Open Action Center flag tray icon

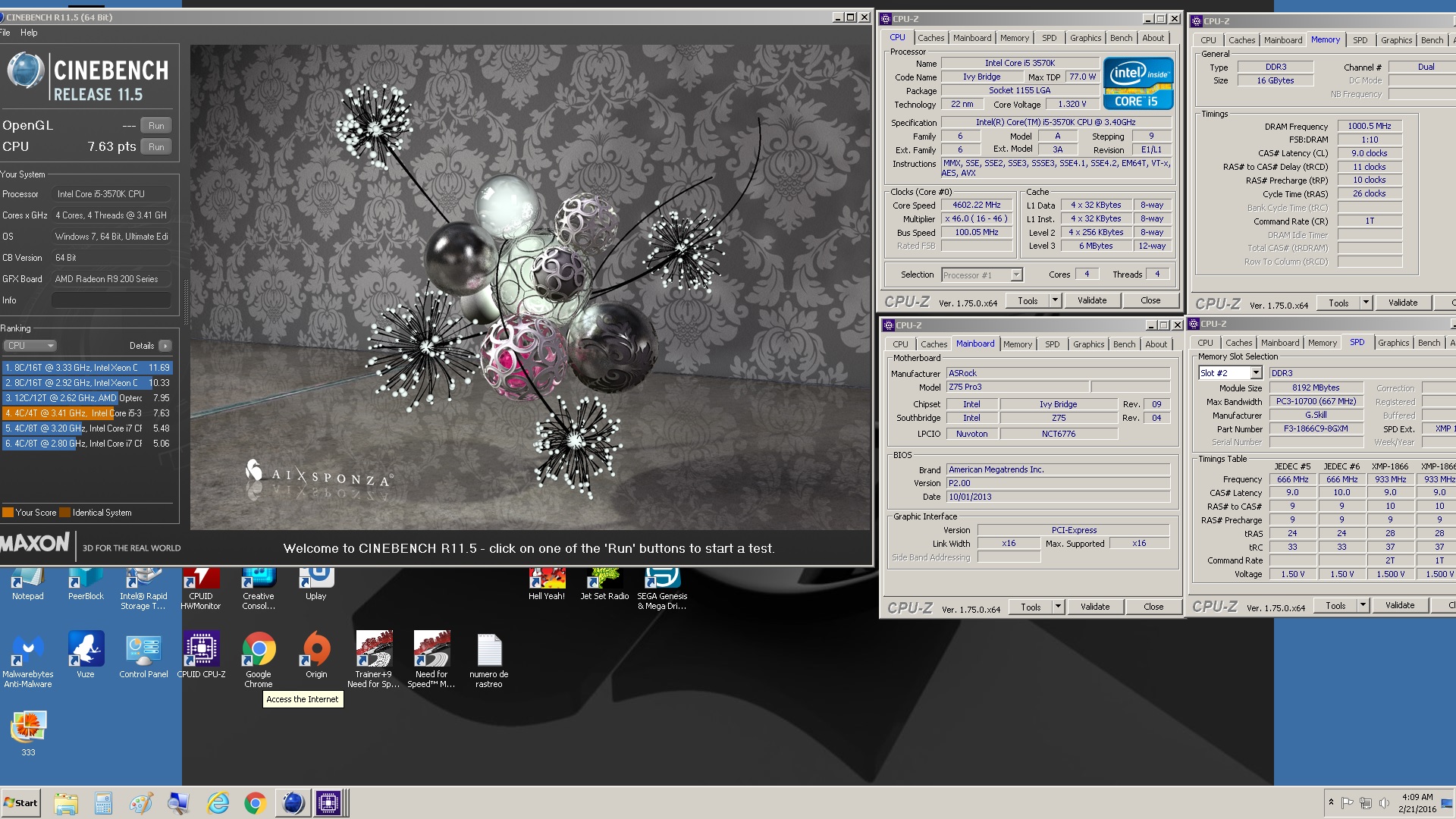coord(1348,803)
